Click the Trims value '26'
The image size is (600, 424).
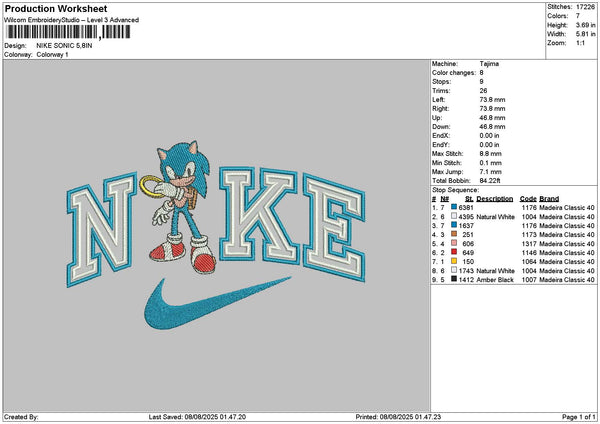coord(483,91)
